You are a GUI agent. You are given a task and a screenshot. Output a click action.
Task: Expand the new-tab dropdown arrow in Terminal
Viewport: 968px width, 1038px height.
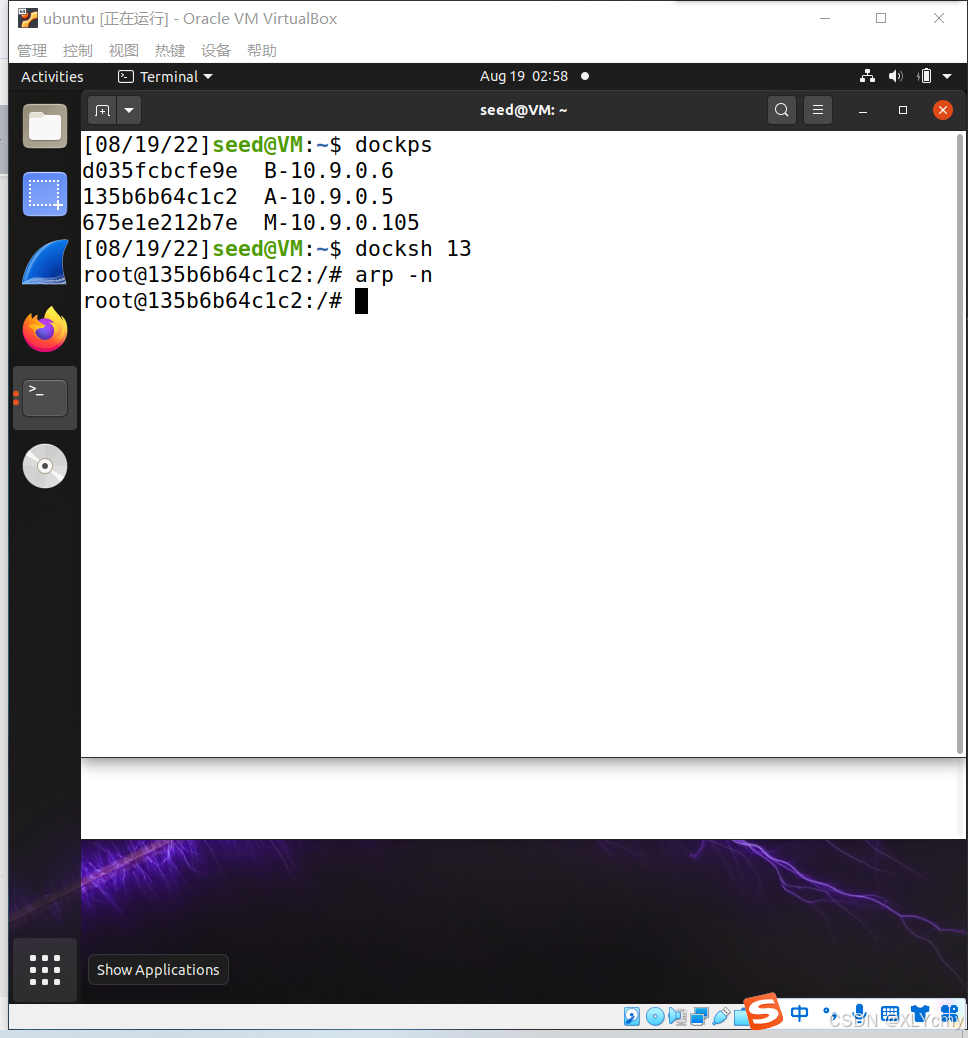pos(129,110)
